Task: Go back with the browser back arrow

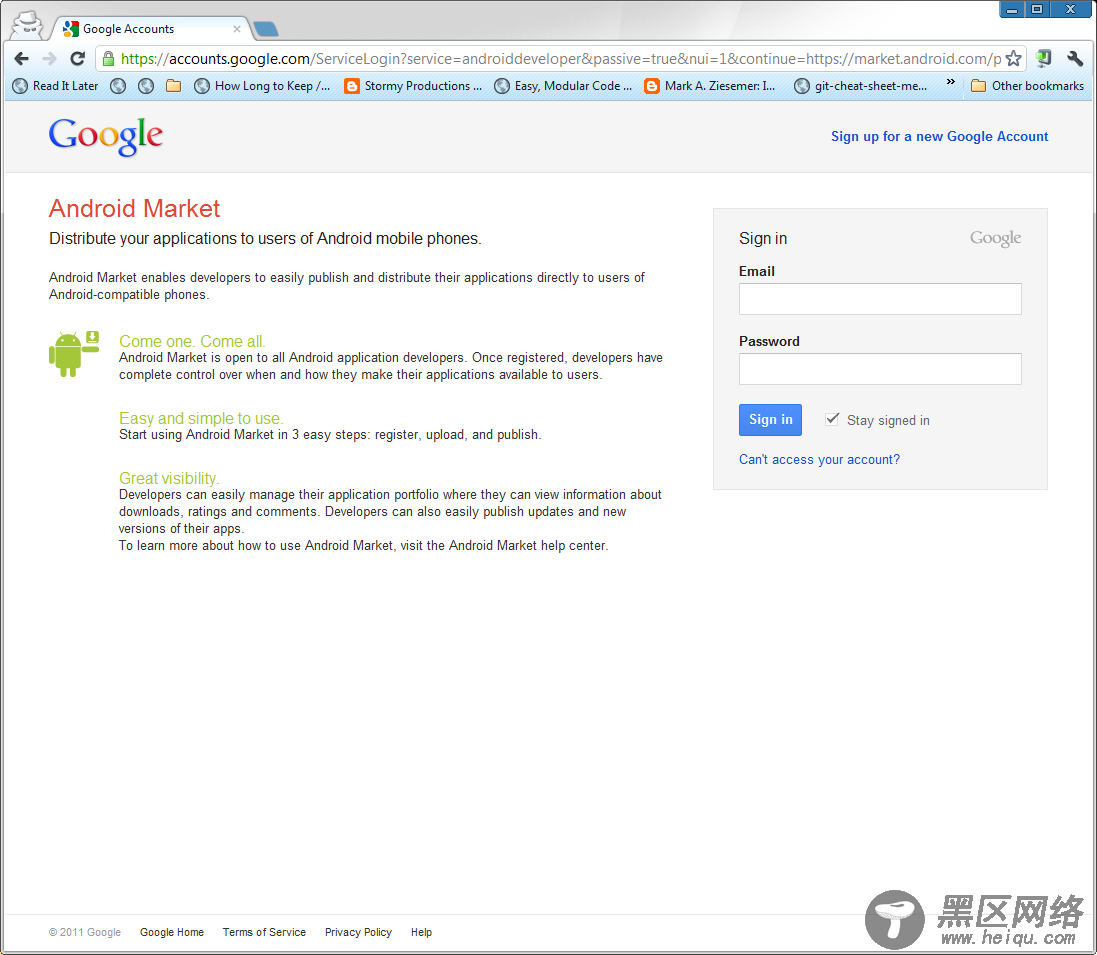Action: (21, 59)
